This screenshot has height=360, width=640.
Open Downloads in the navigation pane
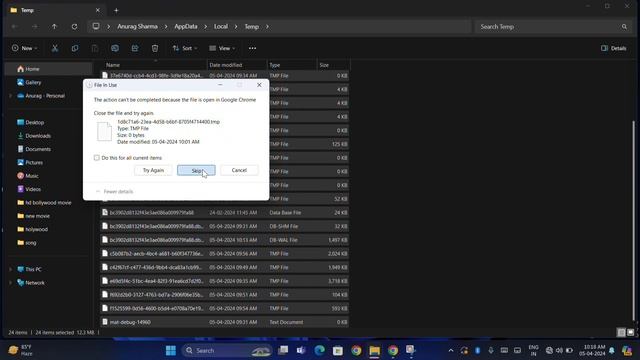click(33, 136)
